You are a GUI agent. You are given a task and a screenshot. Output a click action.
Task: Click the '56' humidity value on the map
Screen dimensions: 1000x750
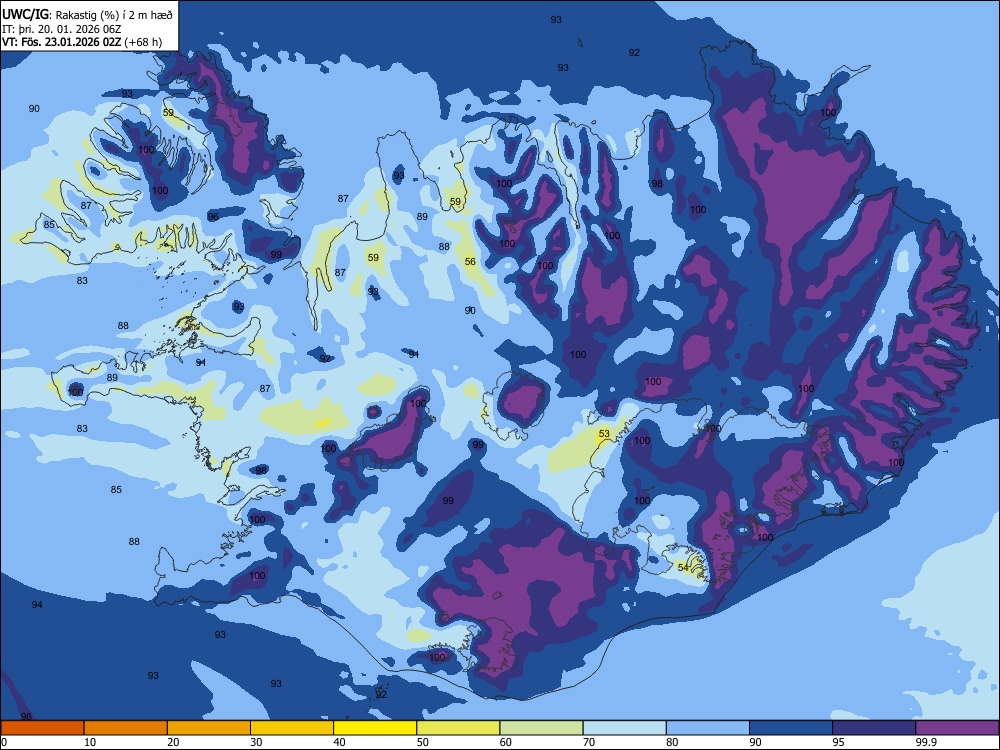click(470, 261)
